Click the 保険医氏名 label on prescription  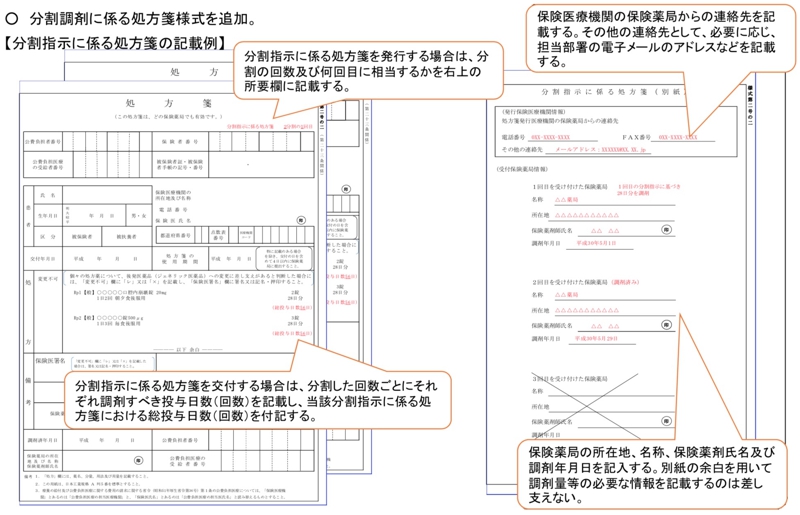click(174, 220)
